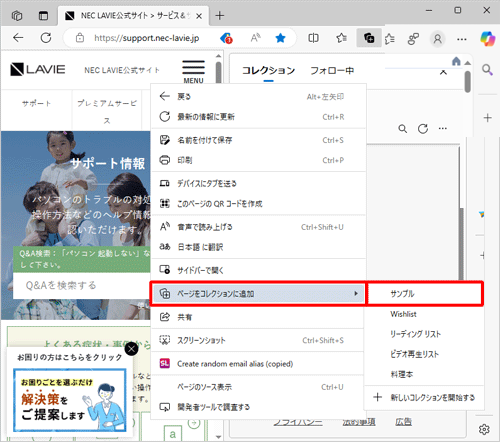Open the Settings and more ellipsis menu
The width and height of the screenshot is (500, 442).
point(462,39)
